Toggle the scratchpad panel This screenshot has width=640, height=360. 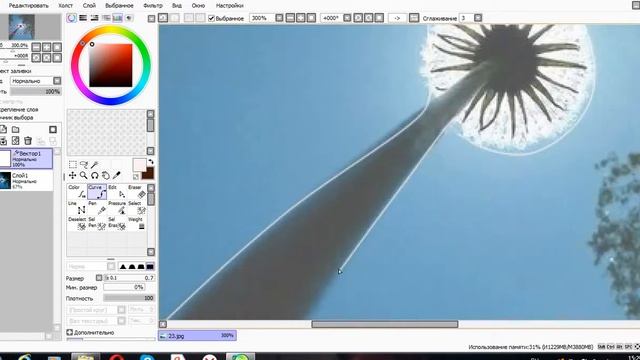pos(129,18)
